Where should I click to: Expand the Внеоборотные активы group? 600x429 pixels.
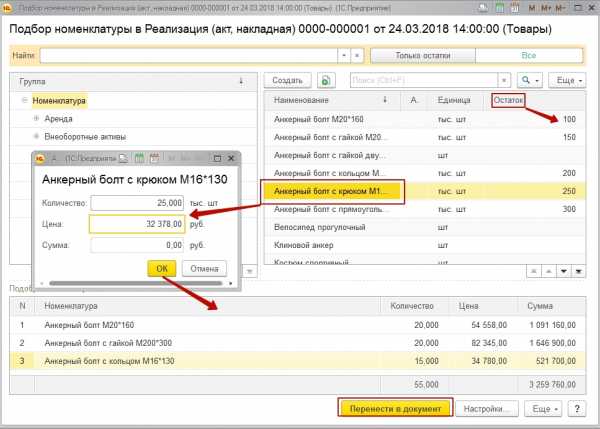(36, 136)
